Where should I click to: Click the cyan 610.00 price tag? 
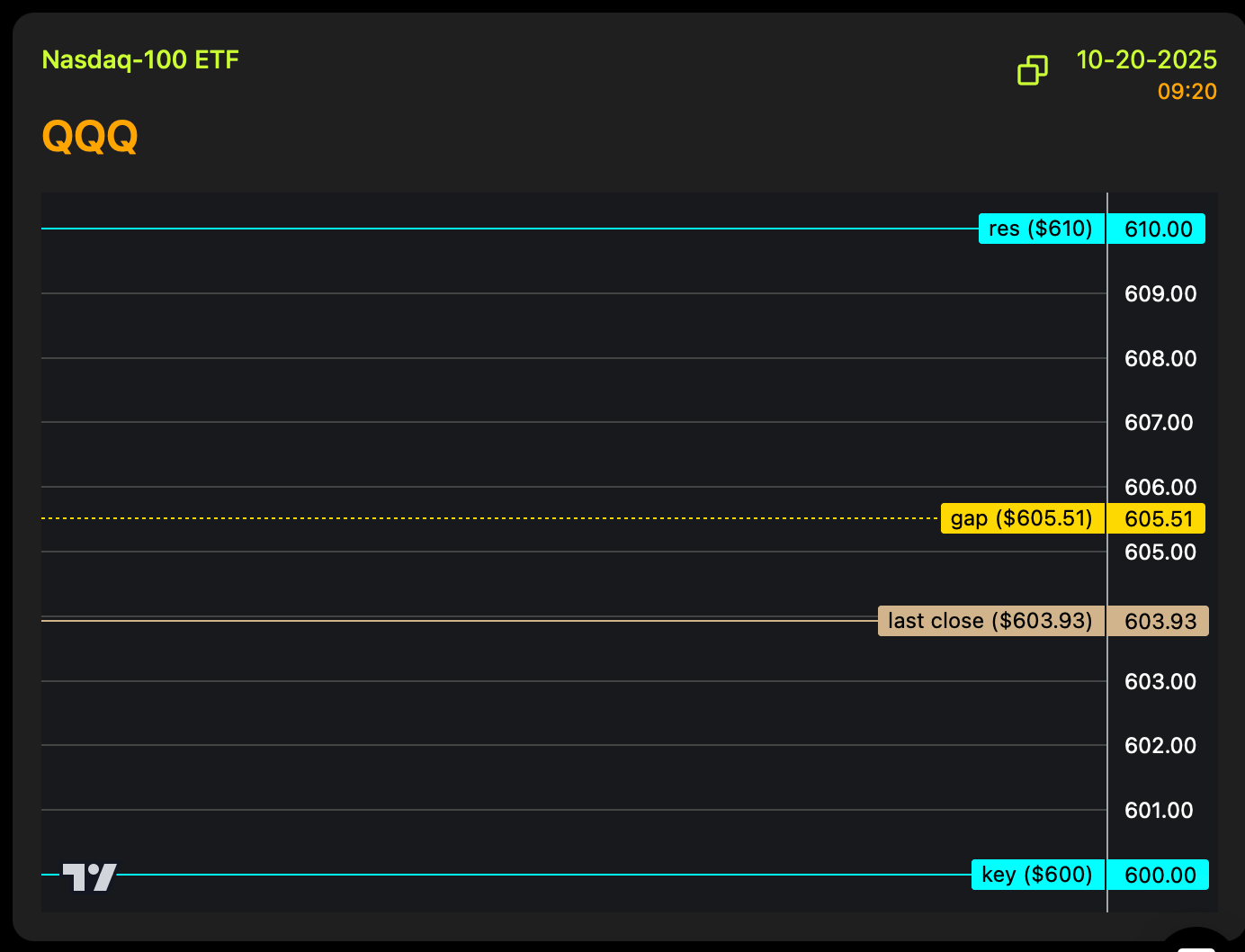[1157, 229]
